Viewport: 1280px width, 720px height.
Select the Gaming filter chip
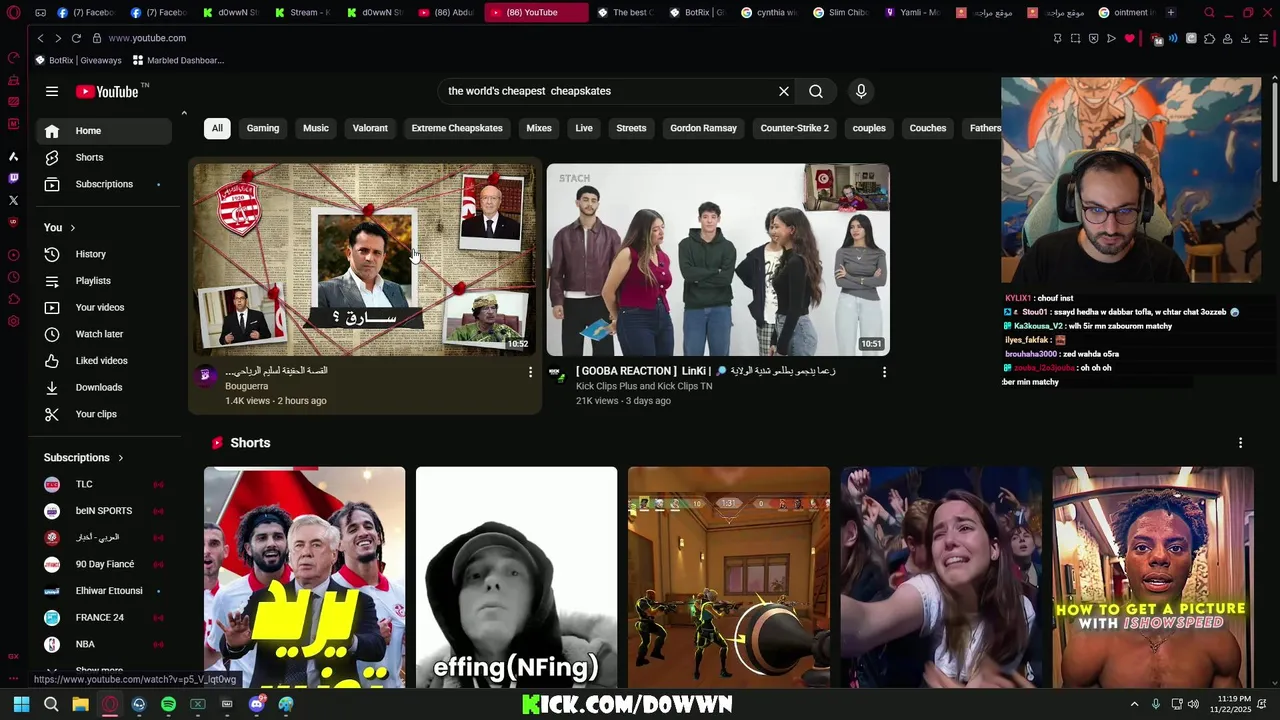[x=263, y=128]
